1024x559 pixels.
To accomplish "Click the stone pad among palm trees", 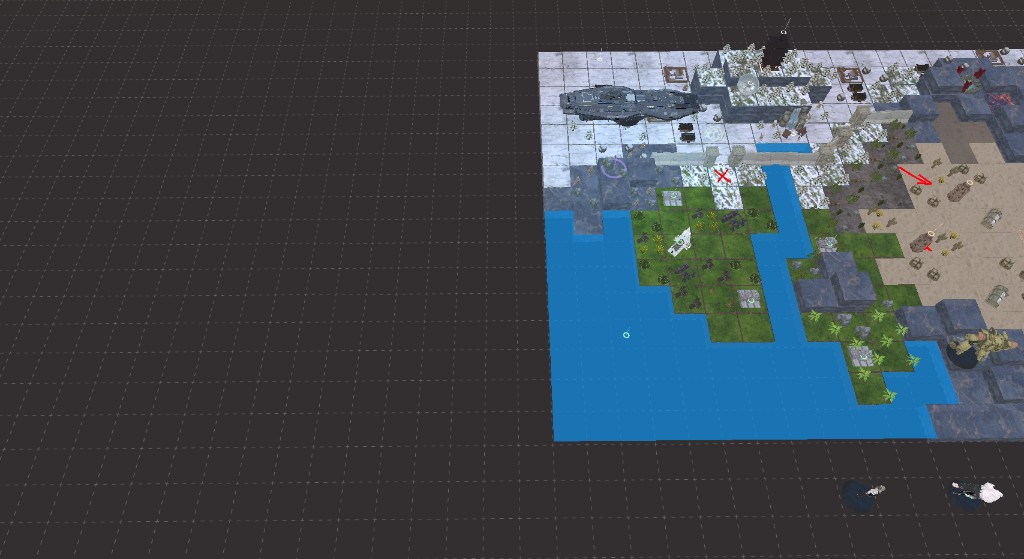I will (x=861, y=357).
